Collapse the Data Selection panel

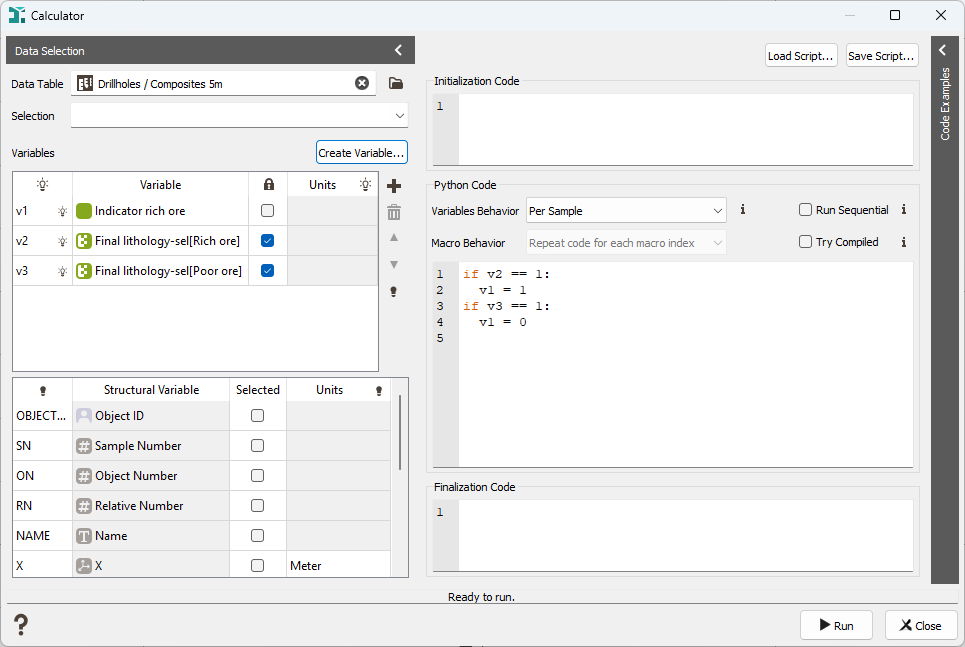point(398,50)
